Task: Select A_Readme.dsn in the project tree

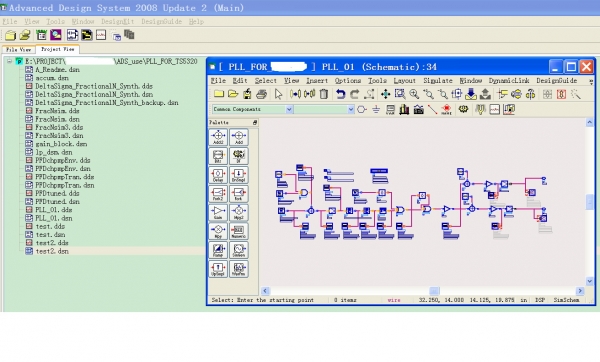Action: pos(57,70)
